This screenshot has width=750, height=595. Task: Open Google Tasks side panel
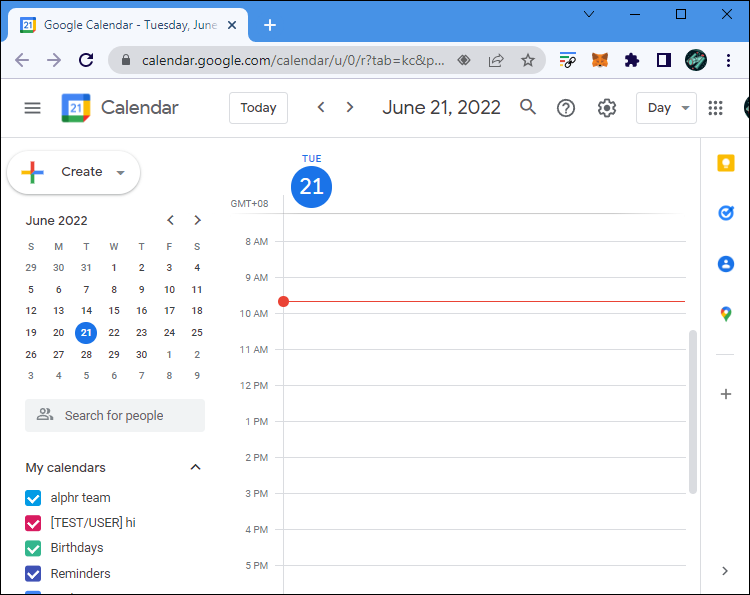pyautogui.click(x=726, y=212)
